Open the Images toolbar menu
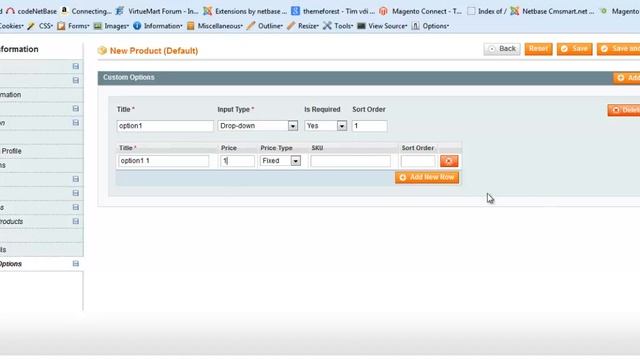 tap(111, 26)
